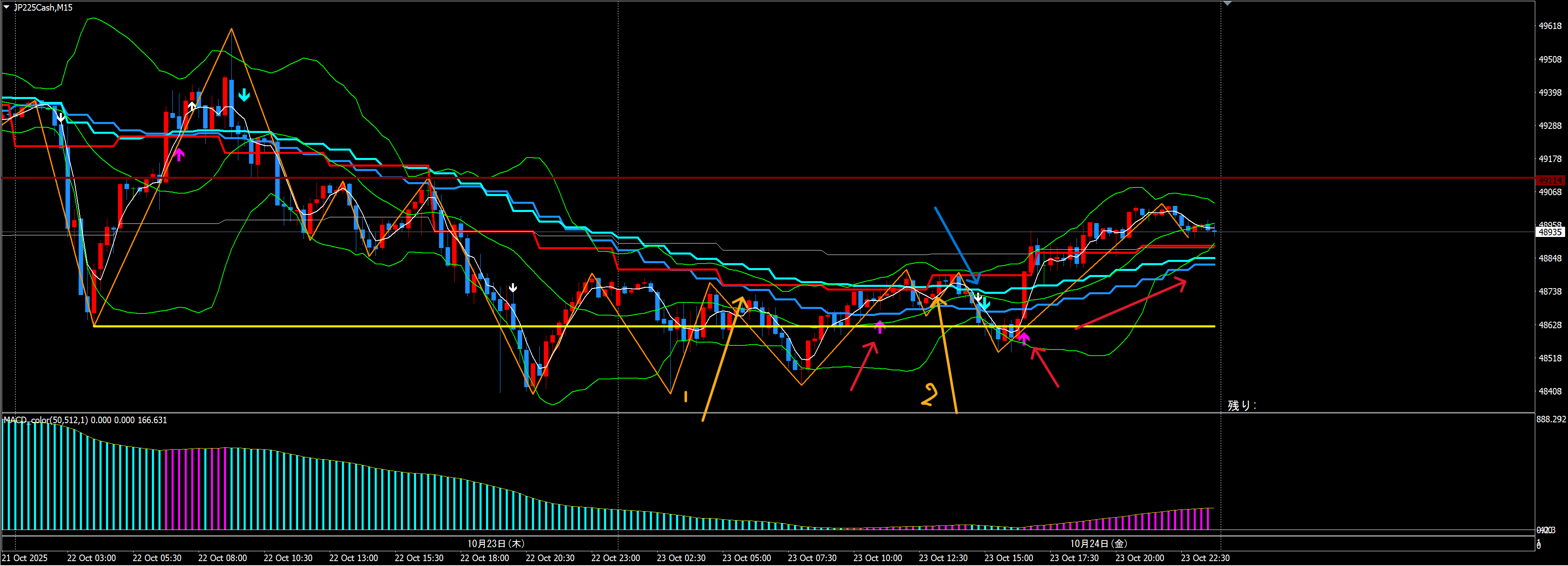This screenshot has height=566, width=1568.
Task: Click the 残り: remaining-time label
Action: [1241, 405]
